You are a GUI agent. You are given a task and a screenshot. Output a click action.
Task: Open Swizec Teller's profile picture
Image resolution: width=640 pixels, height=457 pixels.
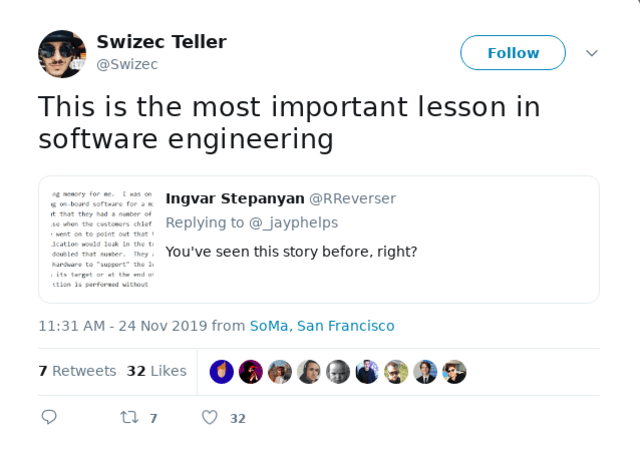coord(62,53)
